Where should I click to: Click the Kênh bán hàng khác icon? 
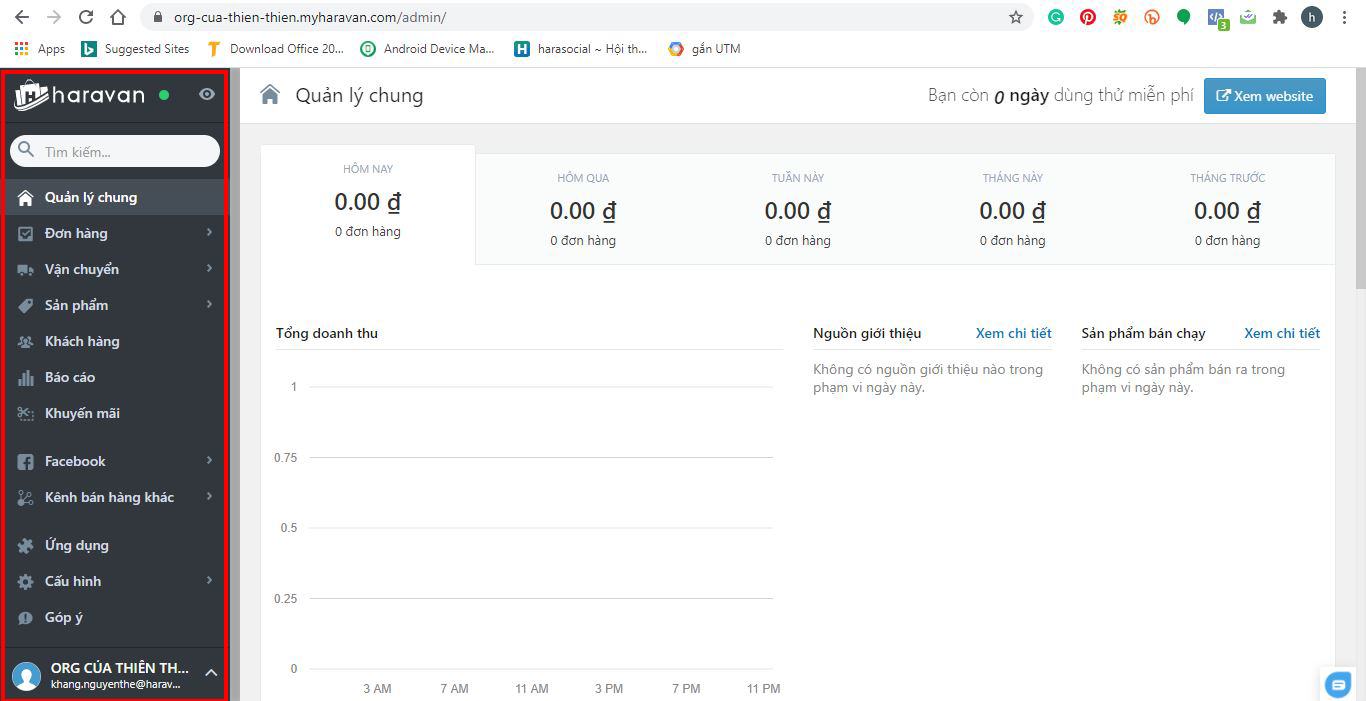26,497
